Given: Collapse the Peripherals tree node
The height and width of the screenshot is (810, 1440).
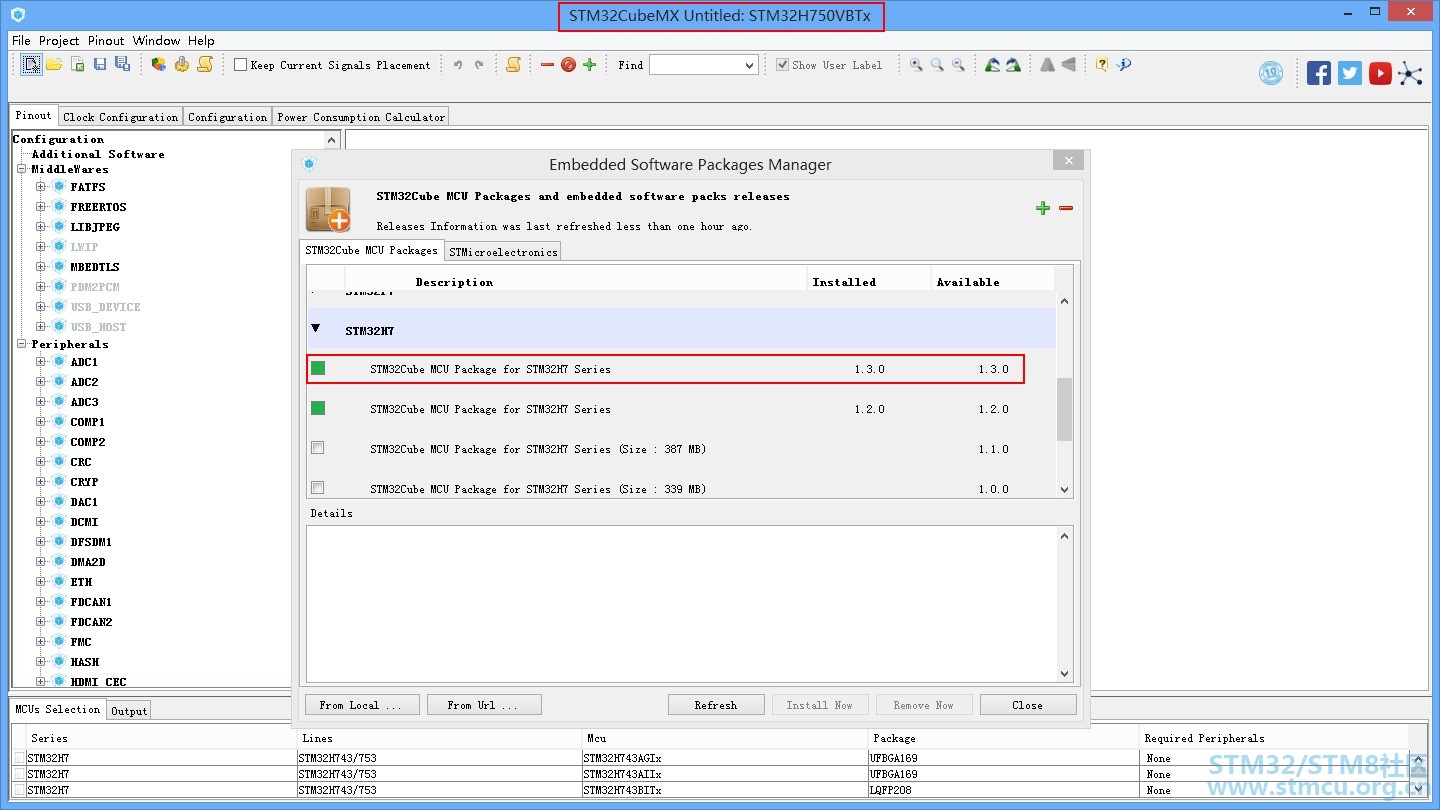Looking at the screenshot, I should tap(21, 344).
